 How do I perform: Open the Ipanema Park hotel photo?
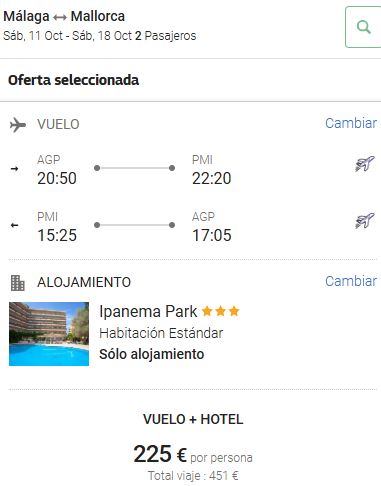49,334
